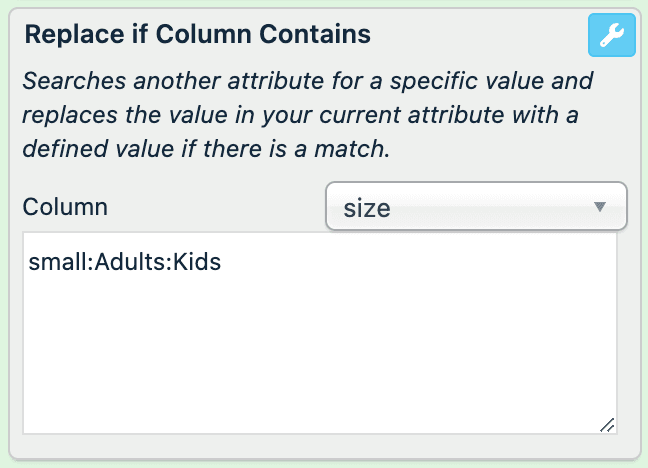
Task: Click the "Column" label
Action: tap(65, 207)
